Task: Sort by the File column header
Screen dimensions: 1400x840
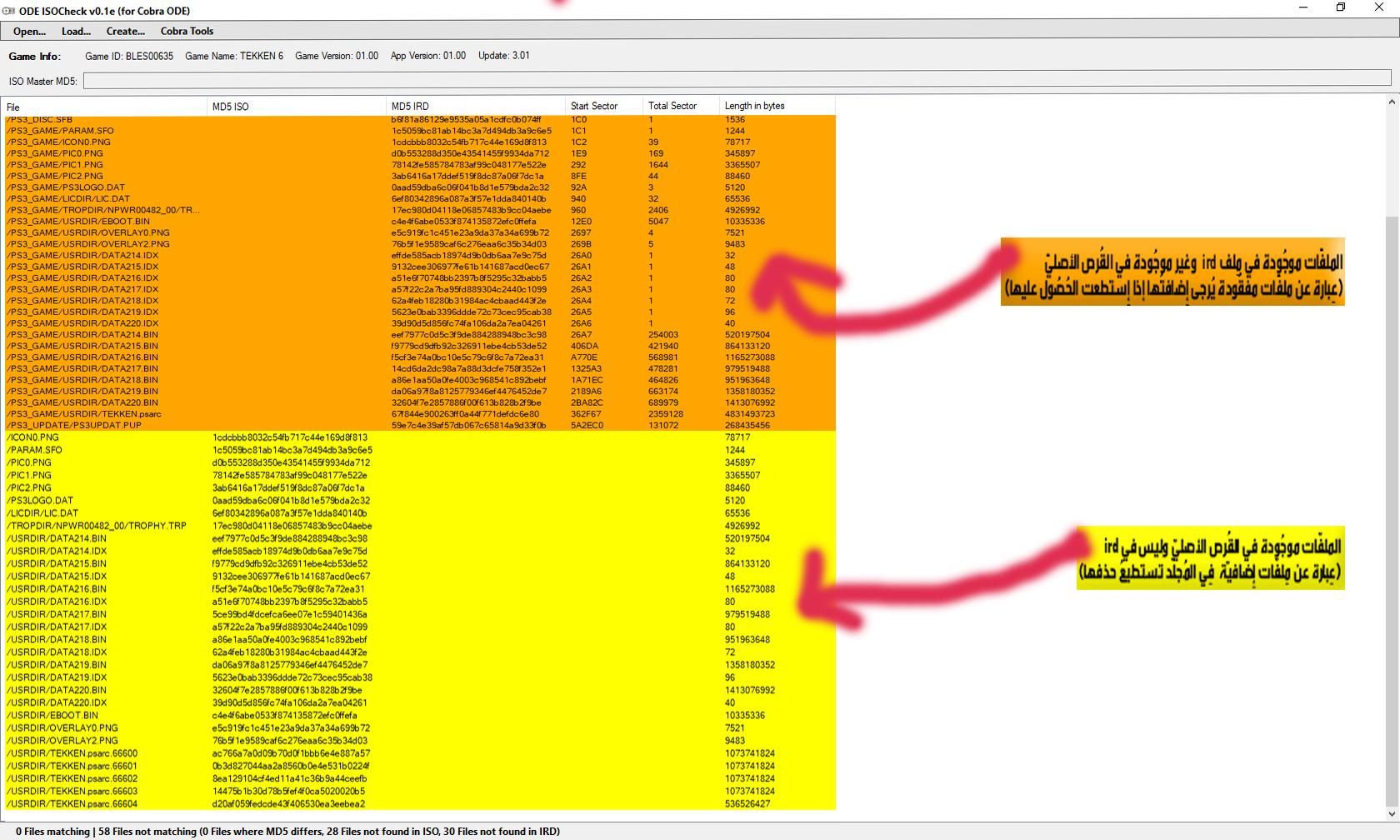Action: point(105,107)
